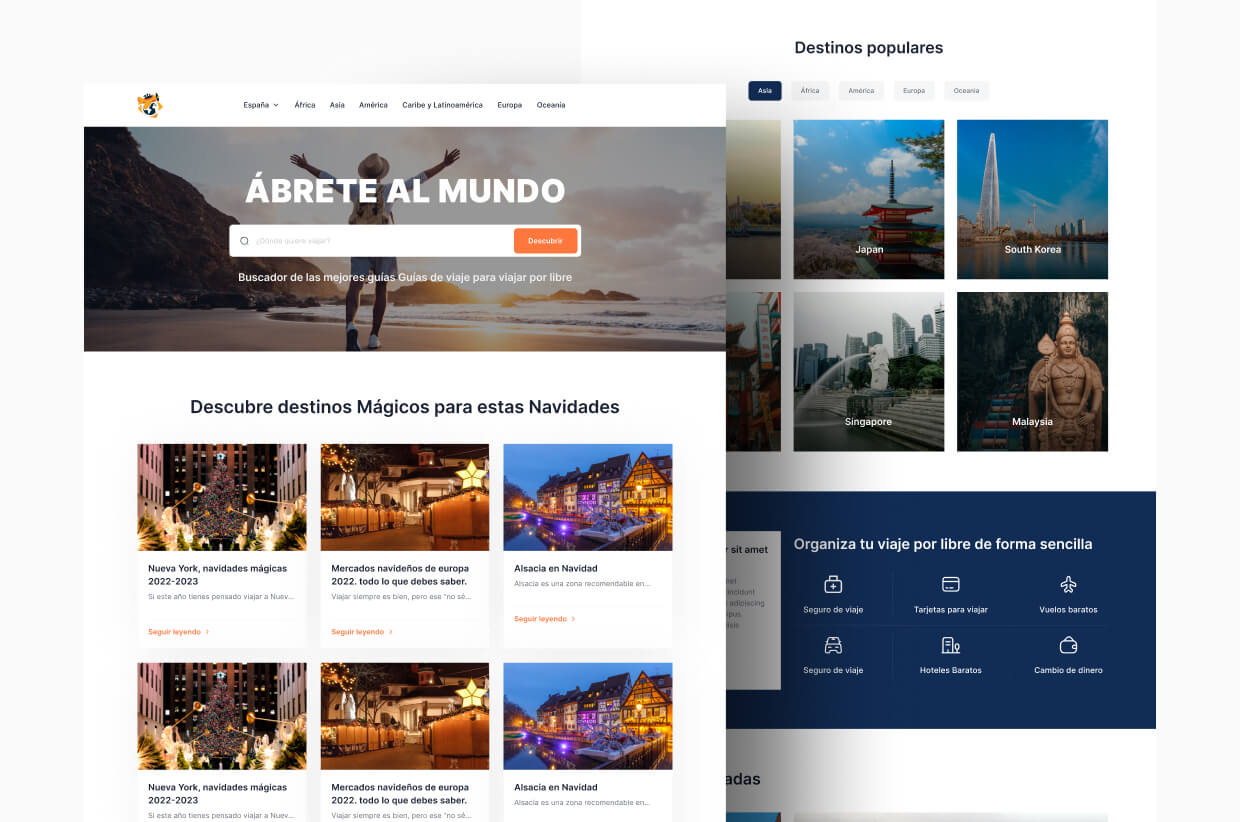Click 'Organiza tu viaje por libre' heading
Viewport: 1240px width, 822px height.
(943, 544)
